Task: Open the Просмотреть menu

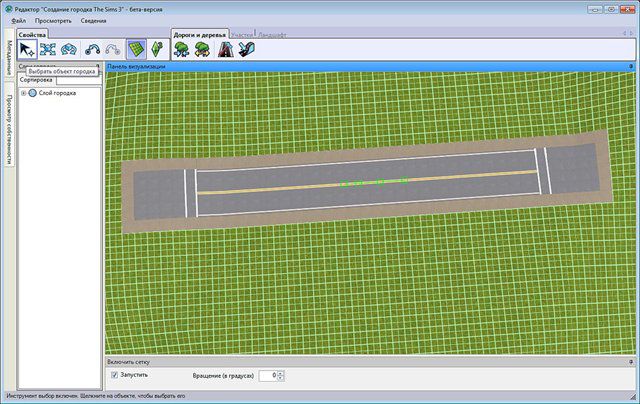Action: (x=53, y=20)
